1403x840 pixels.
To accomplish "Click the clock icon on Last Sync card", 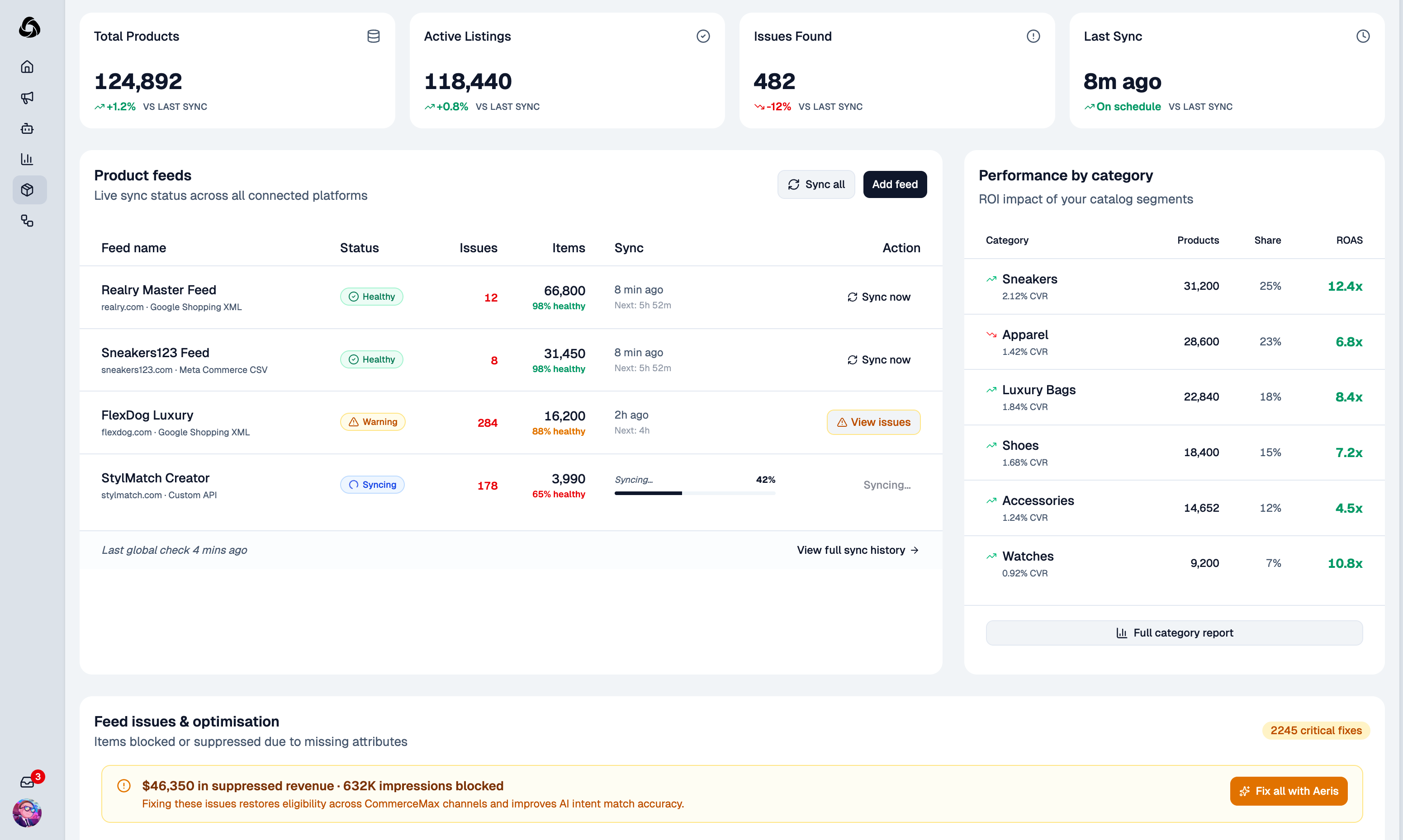I will [x=1363, y=36].
